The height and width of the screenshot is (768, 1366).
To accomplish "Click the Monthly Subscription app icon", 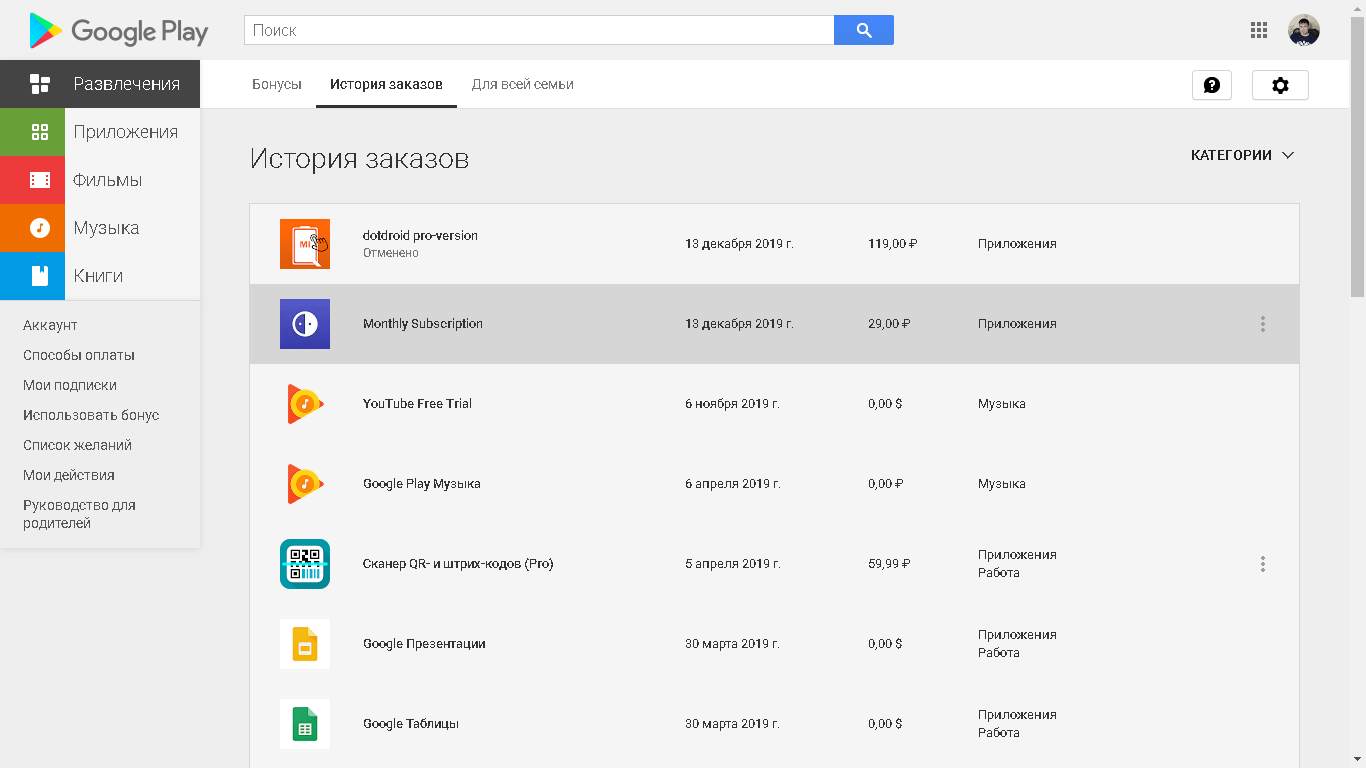I will [305, 324].
